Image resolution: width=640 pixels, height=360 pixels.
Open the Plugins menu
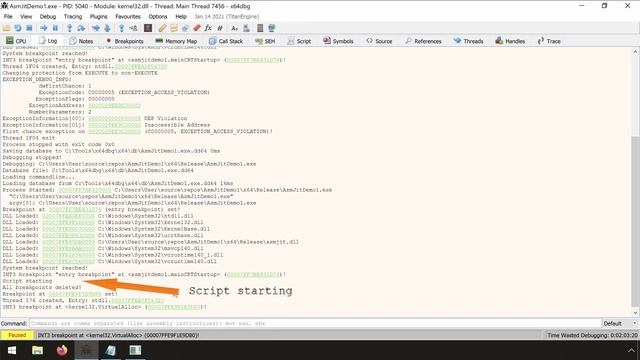pos(99,16)
